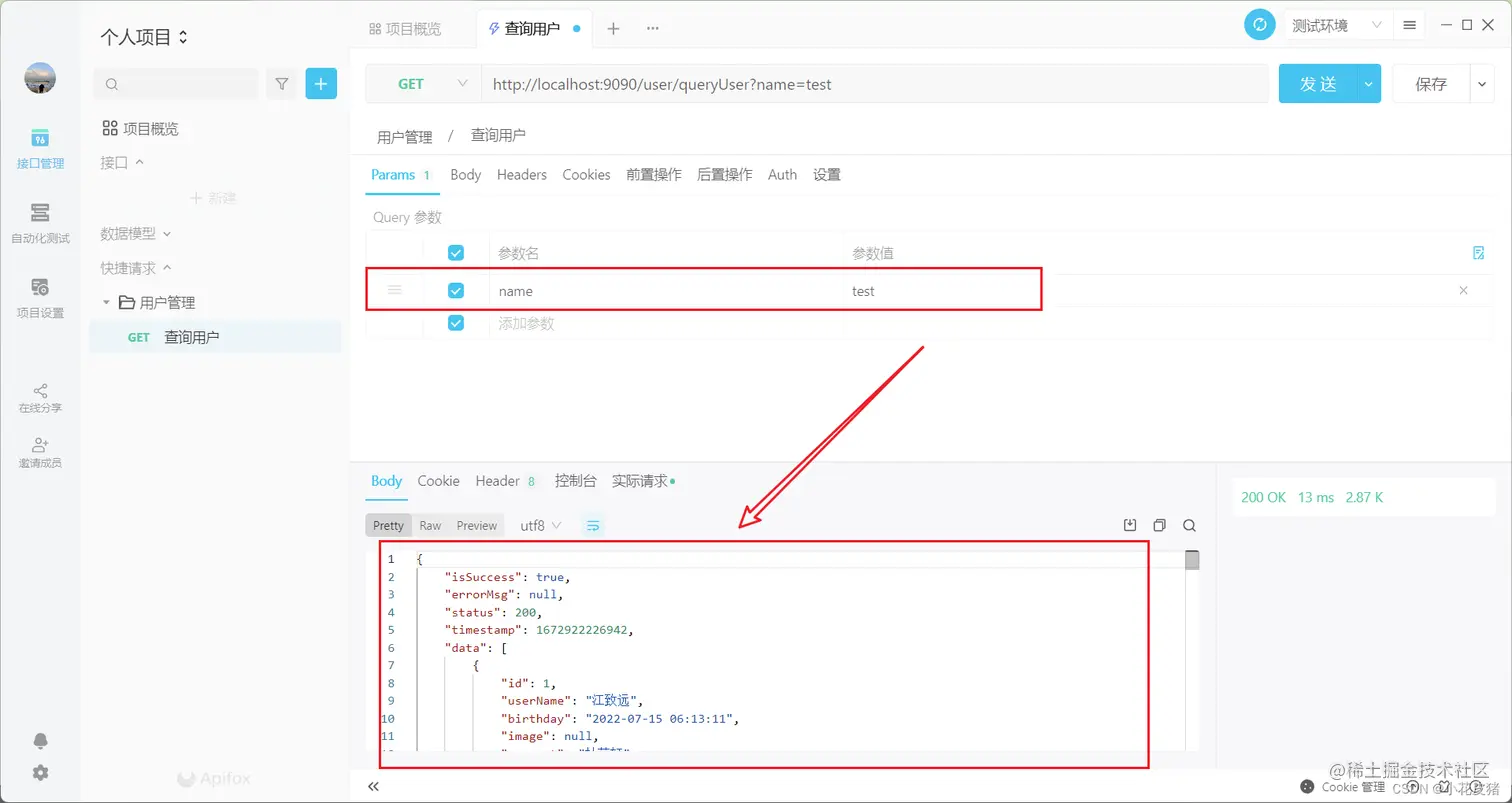This screenshot has width=1512, height=803.
Task: Click the 保存 save button
Action: 1431,84
